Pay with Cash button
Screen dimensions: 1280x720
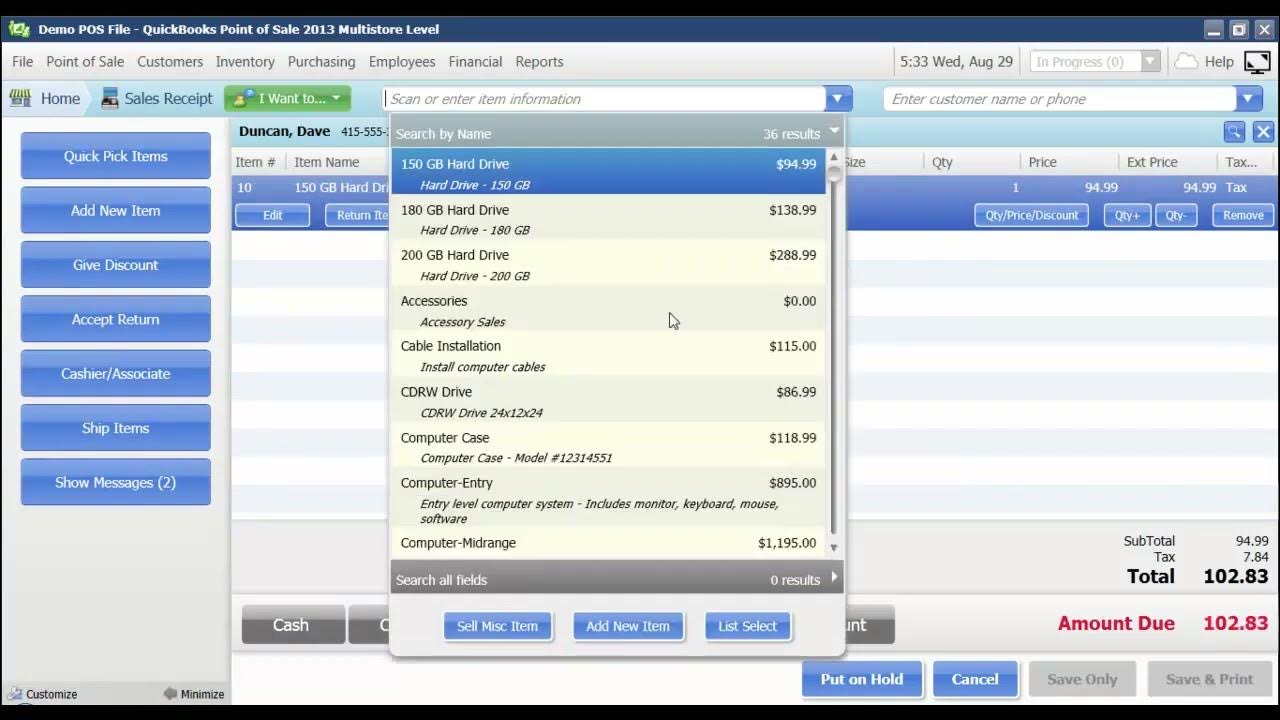291,625
